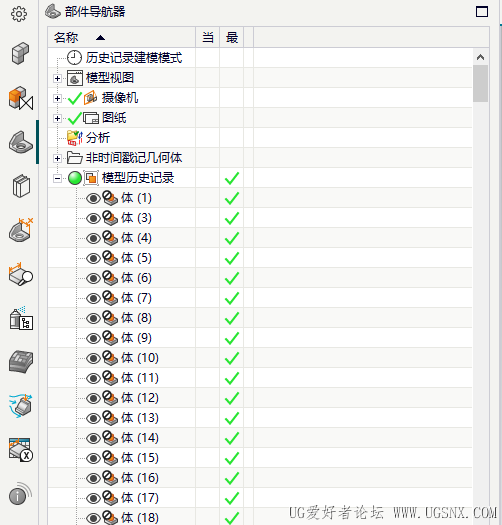Open the magnifier measurement sidebar icon
This screenshot has width=502, height=525.
pos(21,274)
